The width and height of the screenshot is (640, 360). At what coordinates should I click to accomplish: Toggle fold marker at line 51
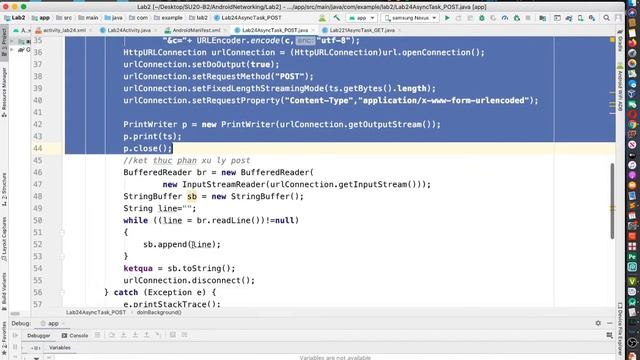(x=62, y=233)
